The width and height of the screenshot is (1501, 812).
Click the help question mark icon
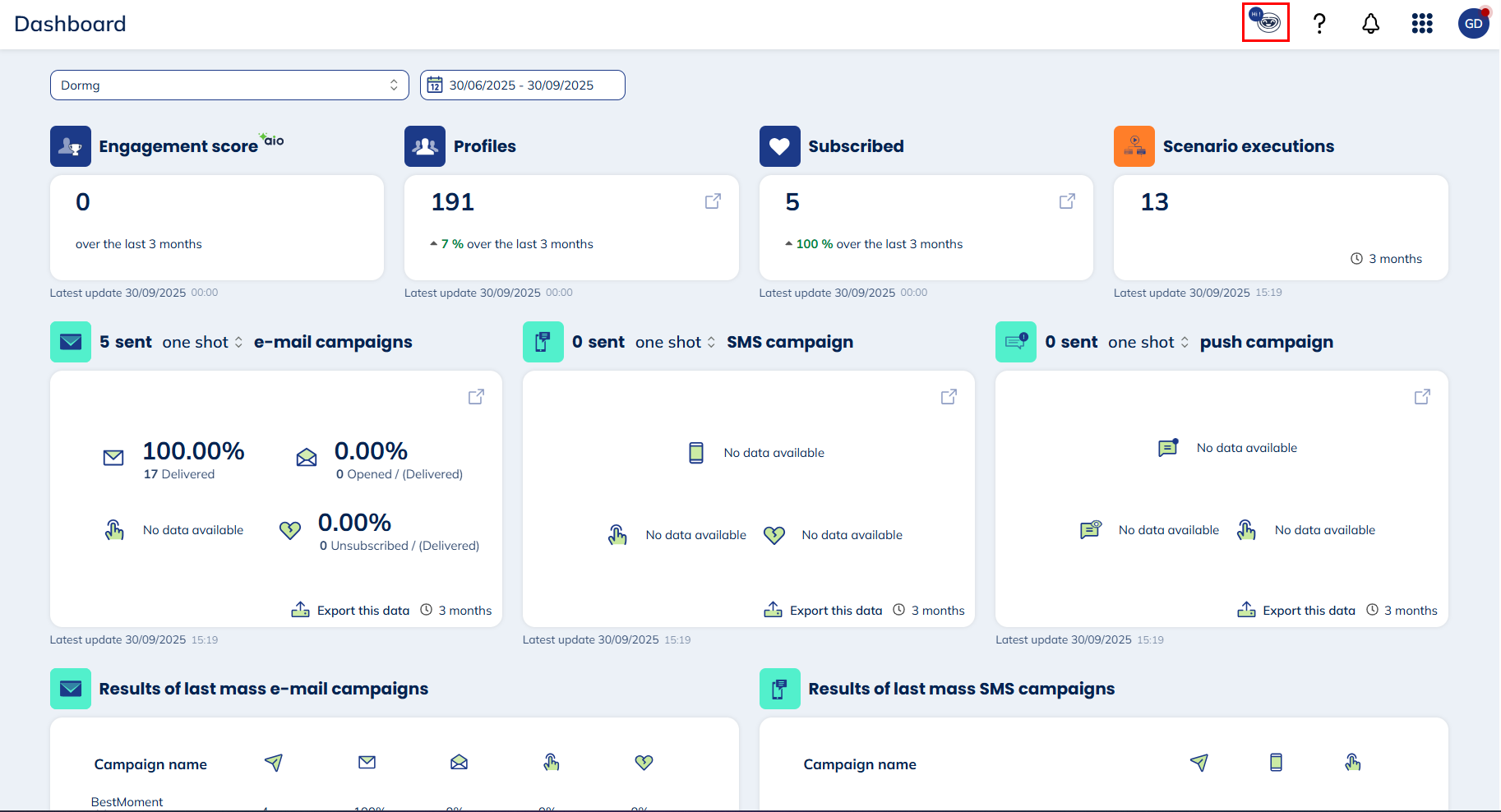pos(1319,23)
